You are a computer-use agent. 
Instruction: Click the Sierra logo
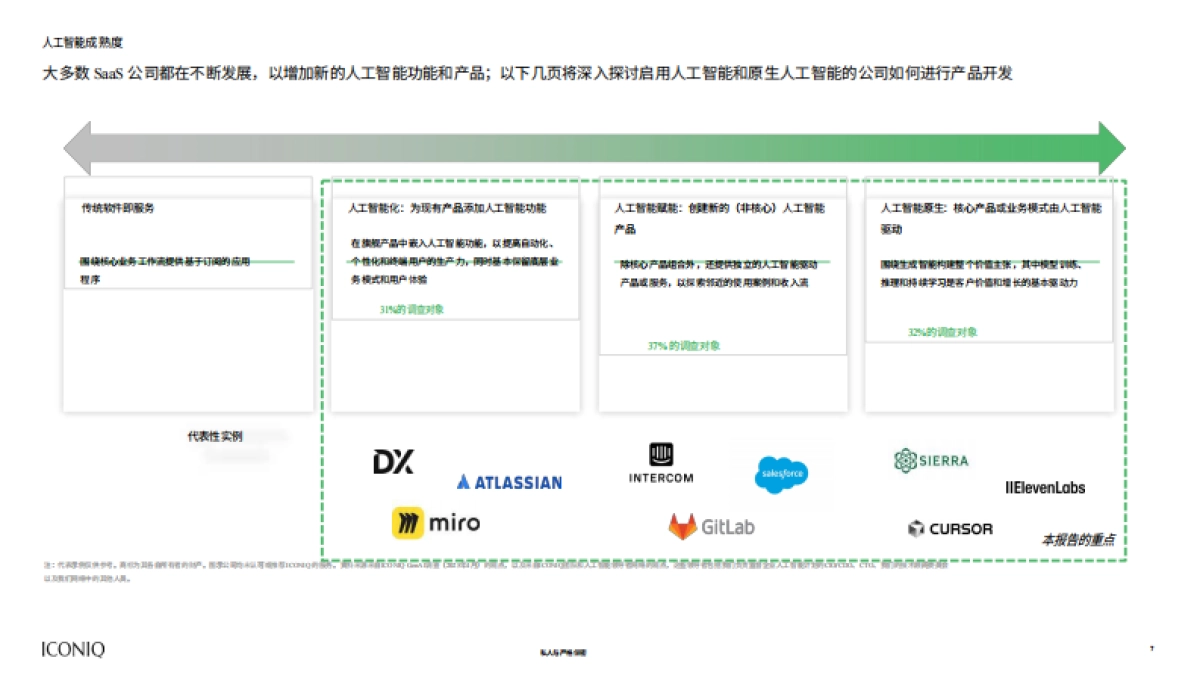point(929,461)
